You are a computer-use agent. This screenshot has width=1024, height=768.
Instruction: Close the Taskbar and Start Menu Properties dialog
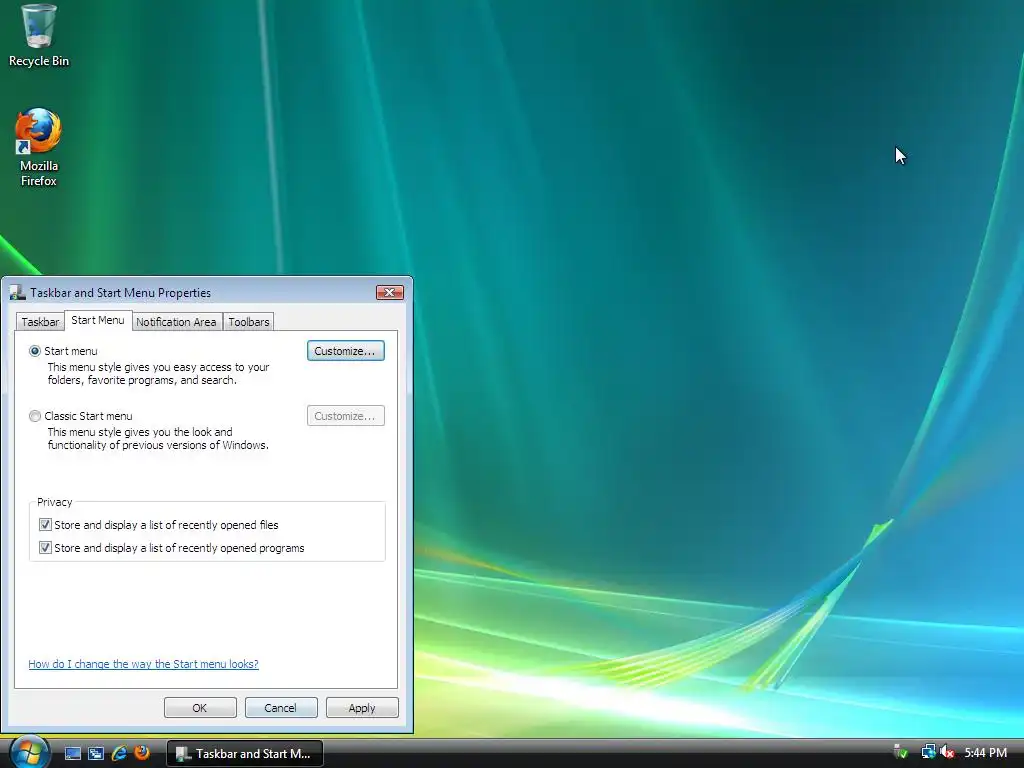390,293
